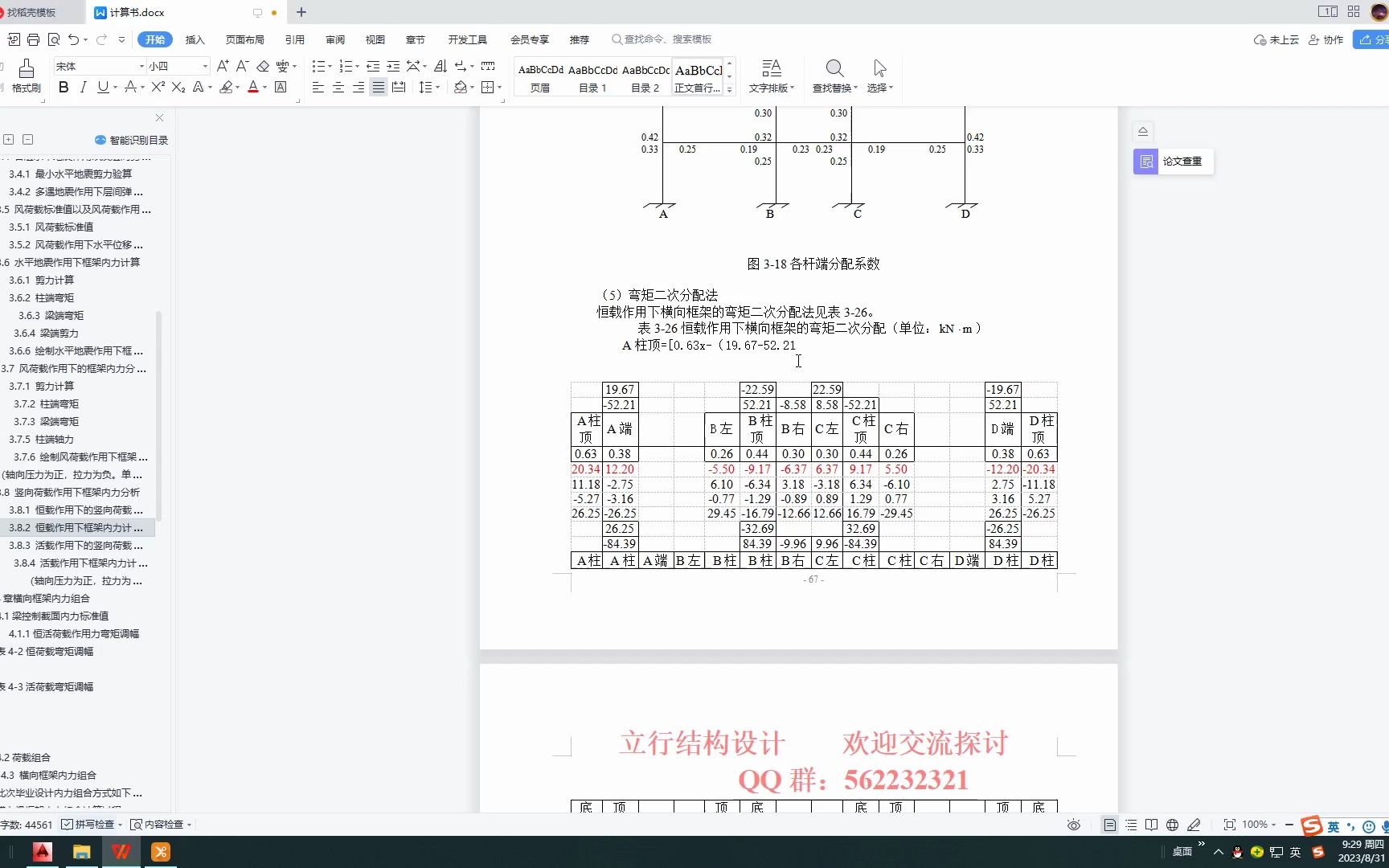Click the decrease indent icon
Screen dimensions: 1389x868
373,66
